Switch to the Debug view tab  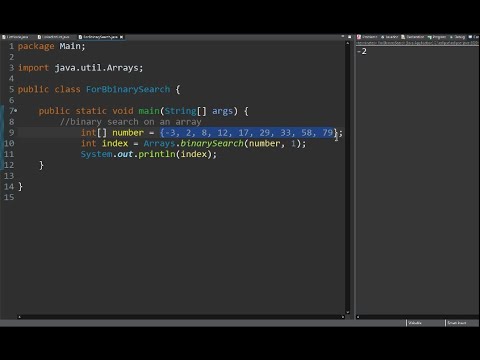[x=457, y=37]
